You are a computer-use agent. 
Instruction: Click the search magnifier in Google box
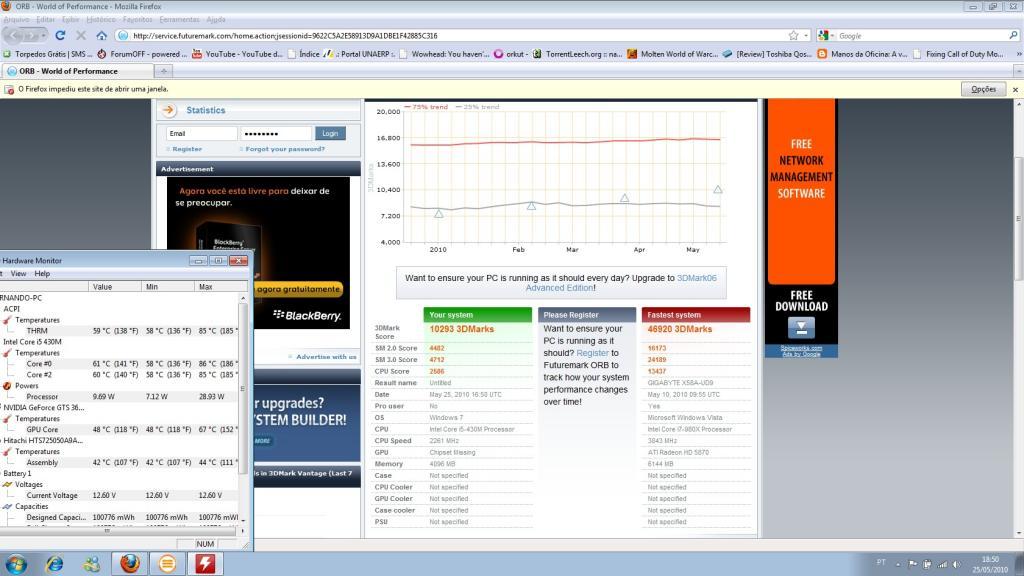(1013, 35)
